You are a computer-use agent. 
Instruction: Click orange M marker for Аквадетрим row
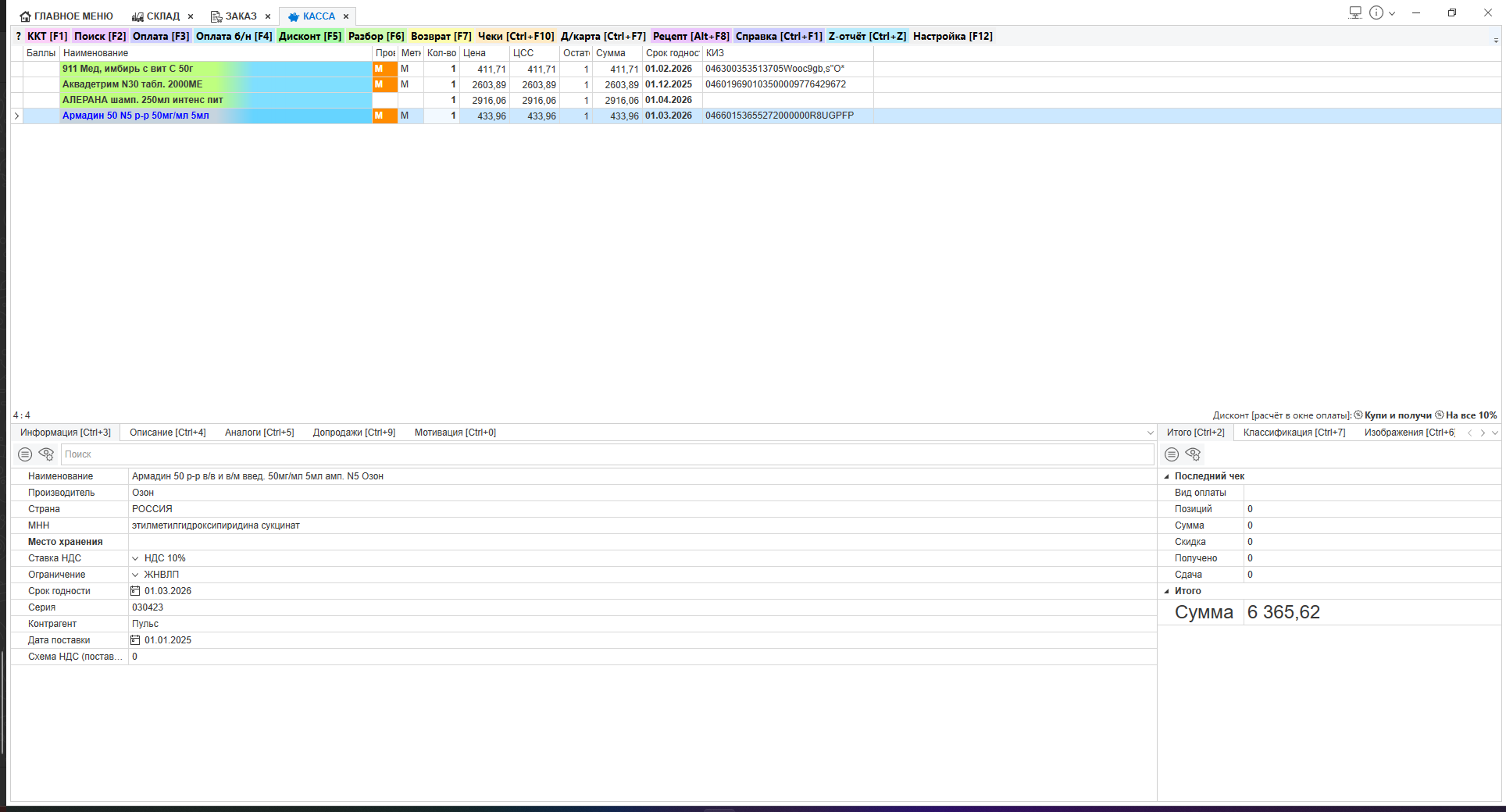(385, 84)
